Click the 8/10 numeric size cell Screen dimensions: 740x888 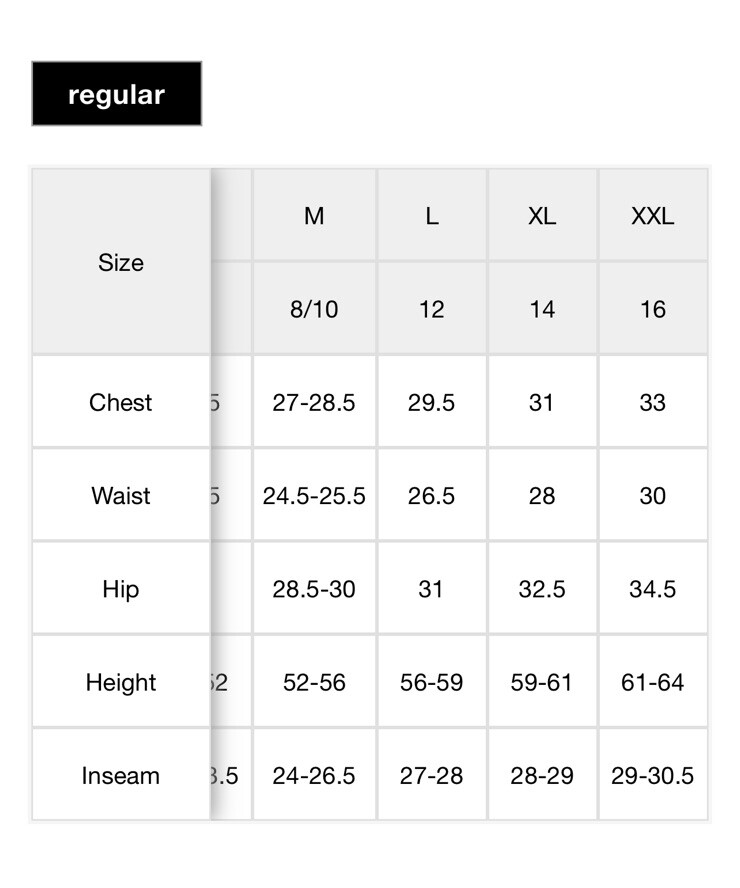[x=314, y=309]
